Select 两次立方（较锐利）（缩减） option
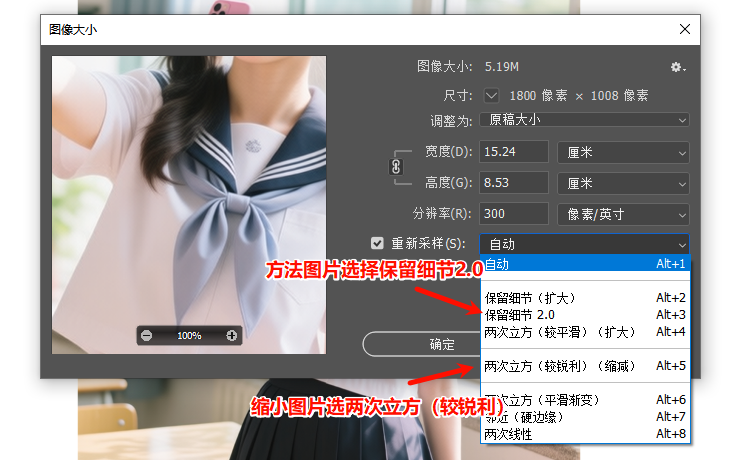This screenshot has width=731, height=460. click(584, 366)
